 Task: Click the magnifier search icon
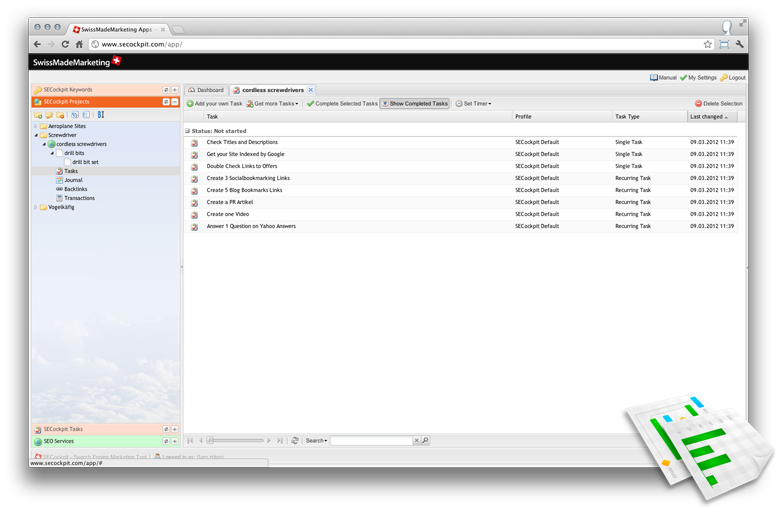(425, 440)
